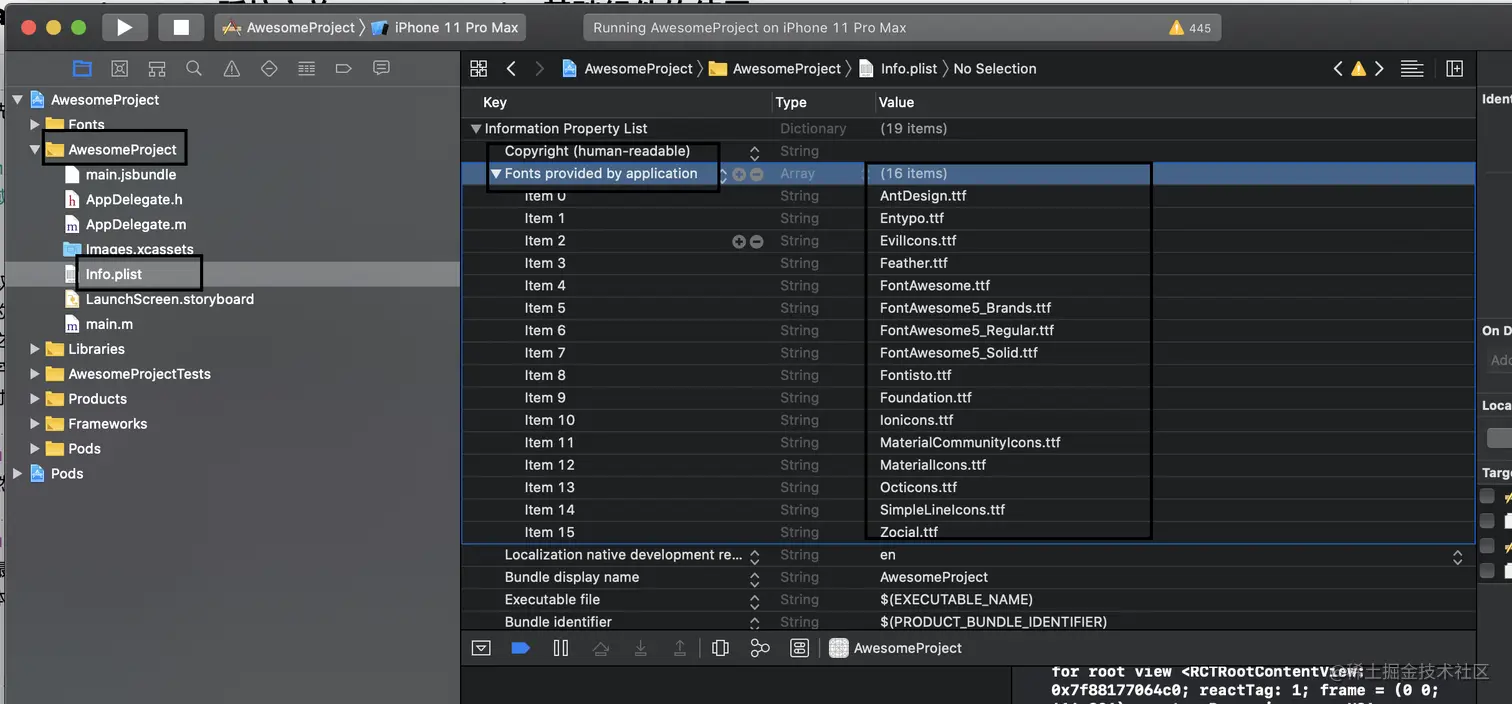This screenshot has width=1512, height=704.
Task: Toggle breakpoints activation in debug bar
Action: click(x=520, y=648)
